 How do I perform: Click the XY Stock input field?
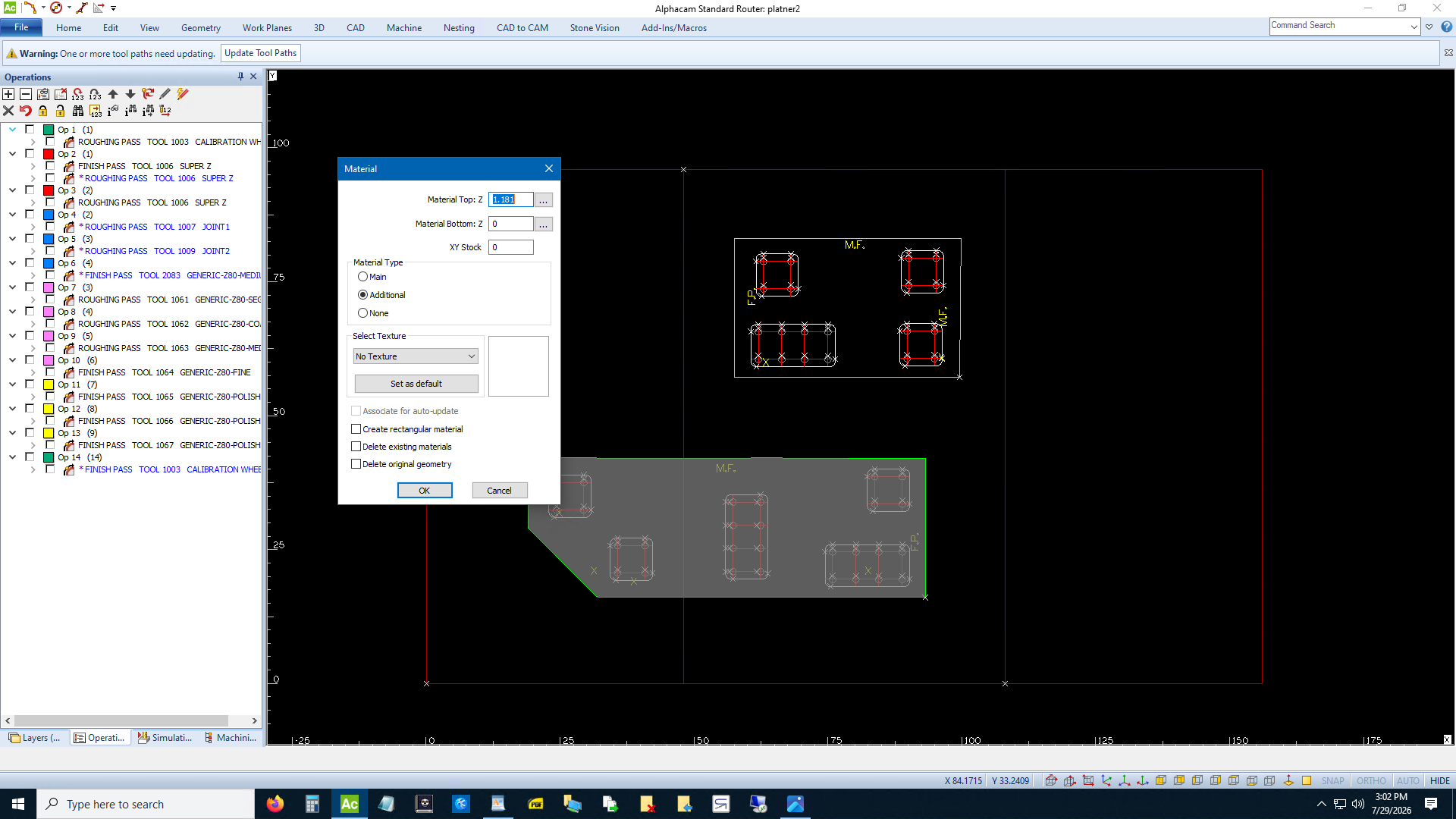pos(511,247)
